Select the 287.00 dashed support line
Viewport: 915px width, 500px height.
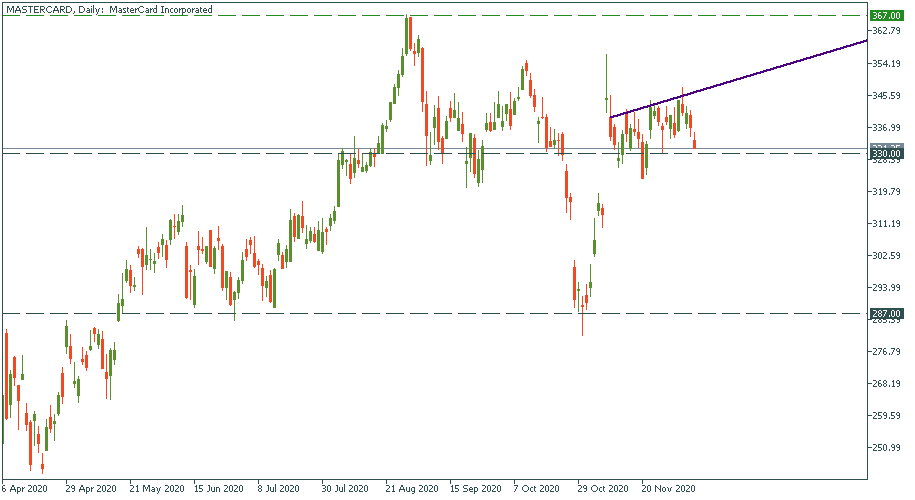tap(400, 313)
